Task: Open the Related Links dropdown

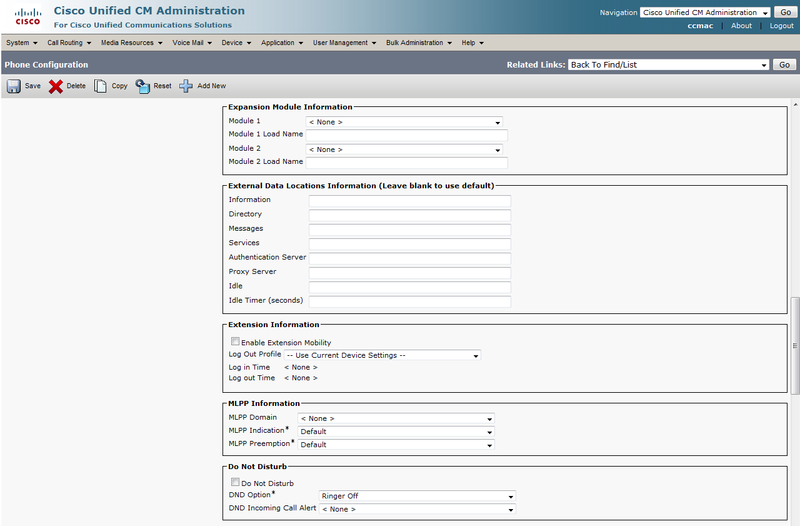Action: (x=668, y=65)
